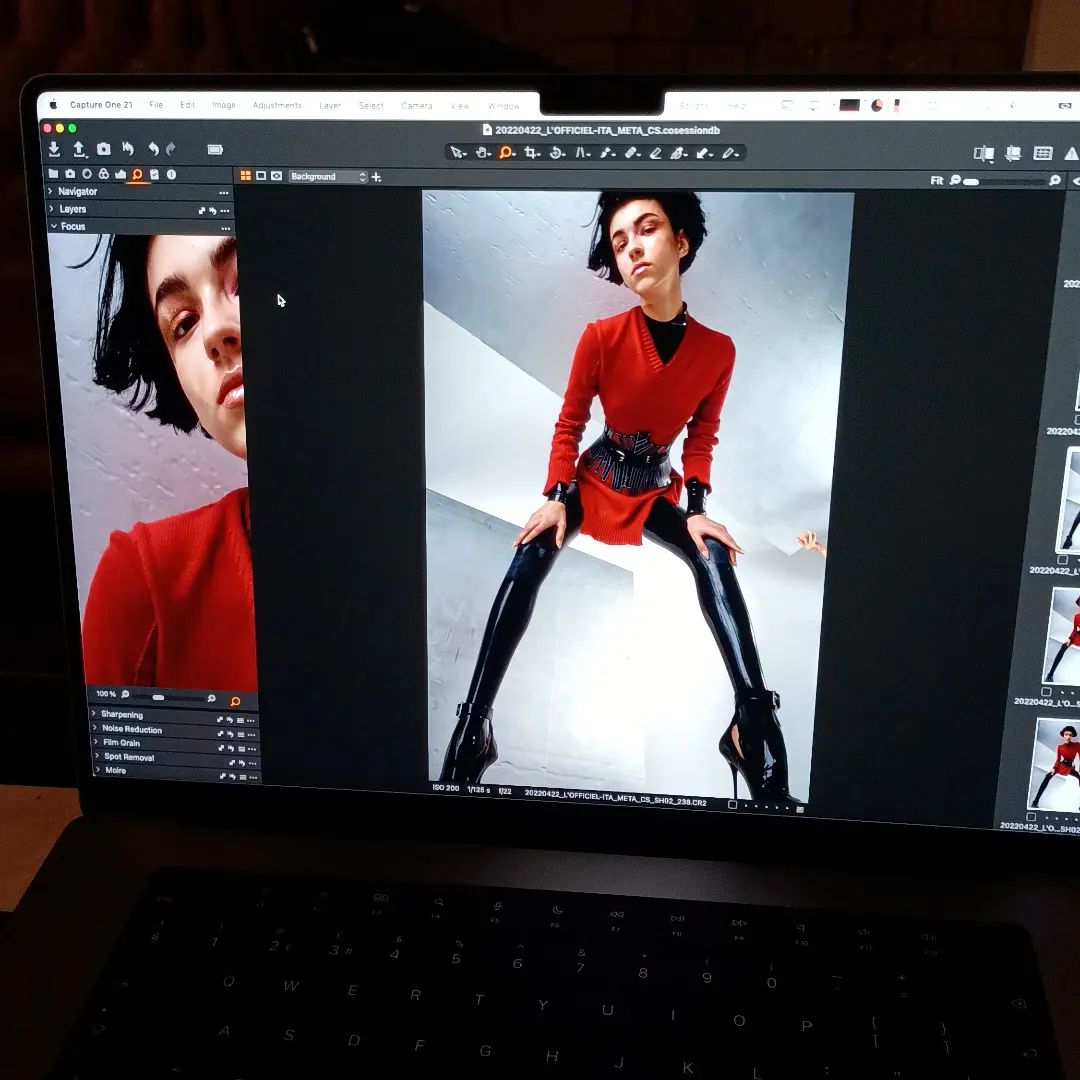This screenshot has height=1080, width=1080.
Task: Open the Background layer dropdown
Action: click(x=328, y=177)
